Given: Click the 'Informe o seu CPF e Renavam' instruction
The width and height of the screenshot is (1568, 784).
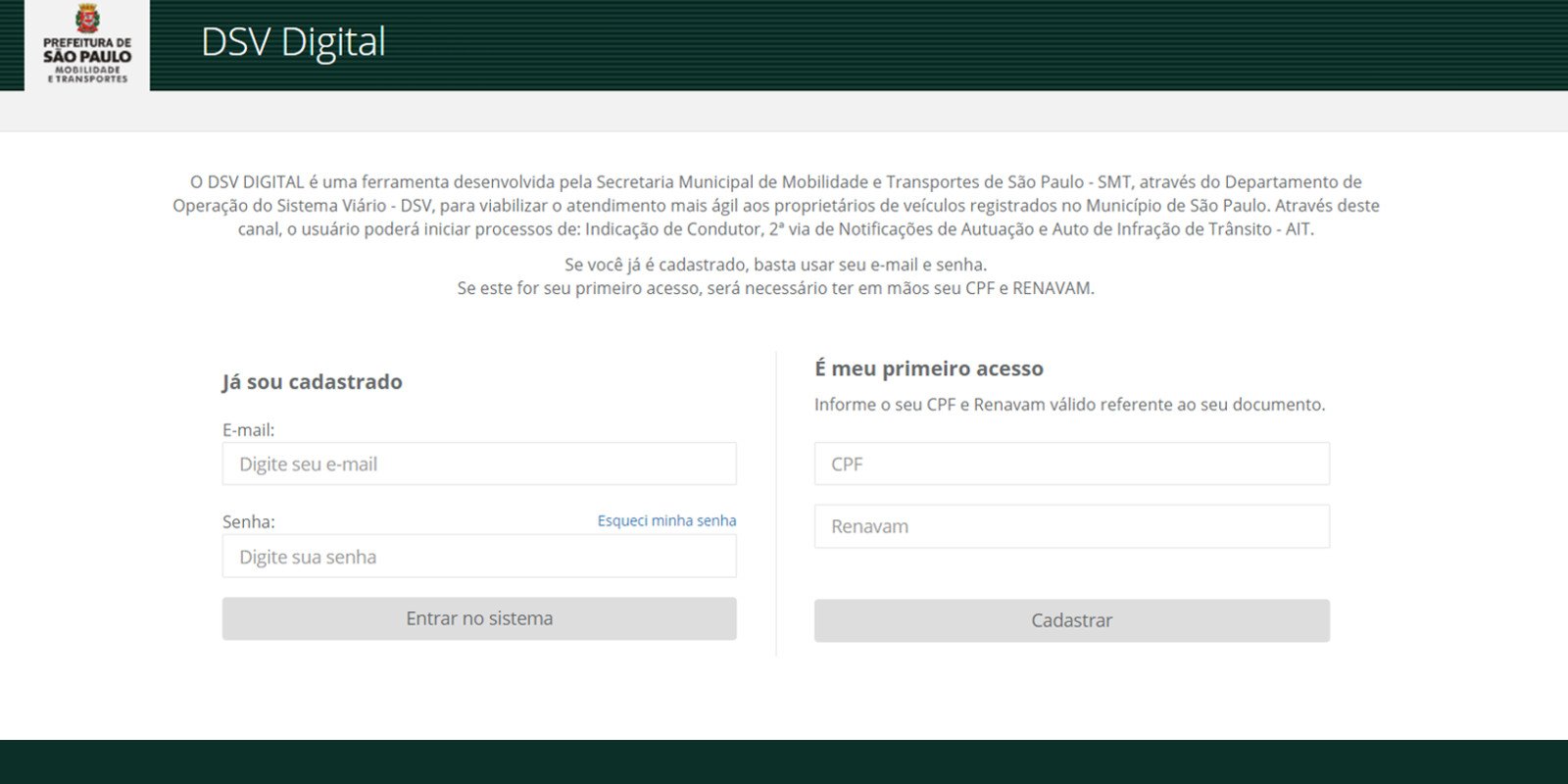Looking at the screenshot, I should pyautogui.click(x=1069, y=405).
